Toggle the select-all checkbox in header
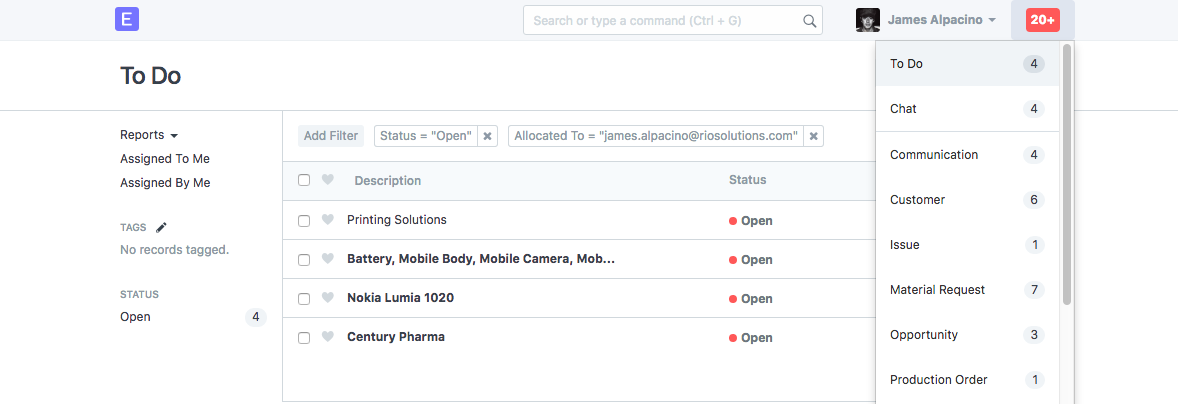Image resolution: width=1178 pixels, height=404 pixels. coord(304,180)
